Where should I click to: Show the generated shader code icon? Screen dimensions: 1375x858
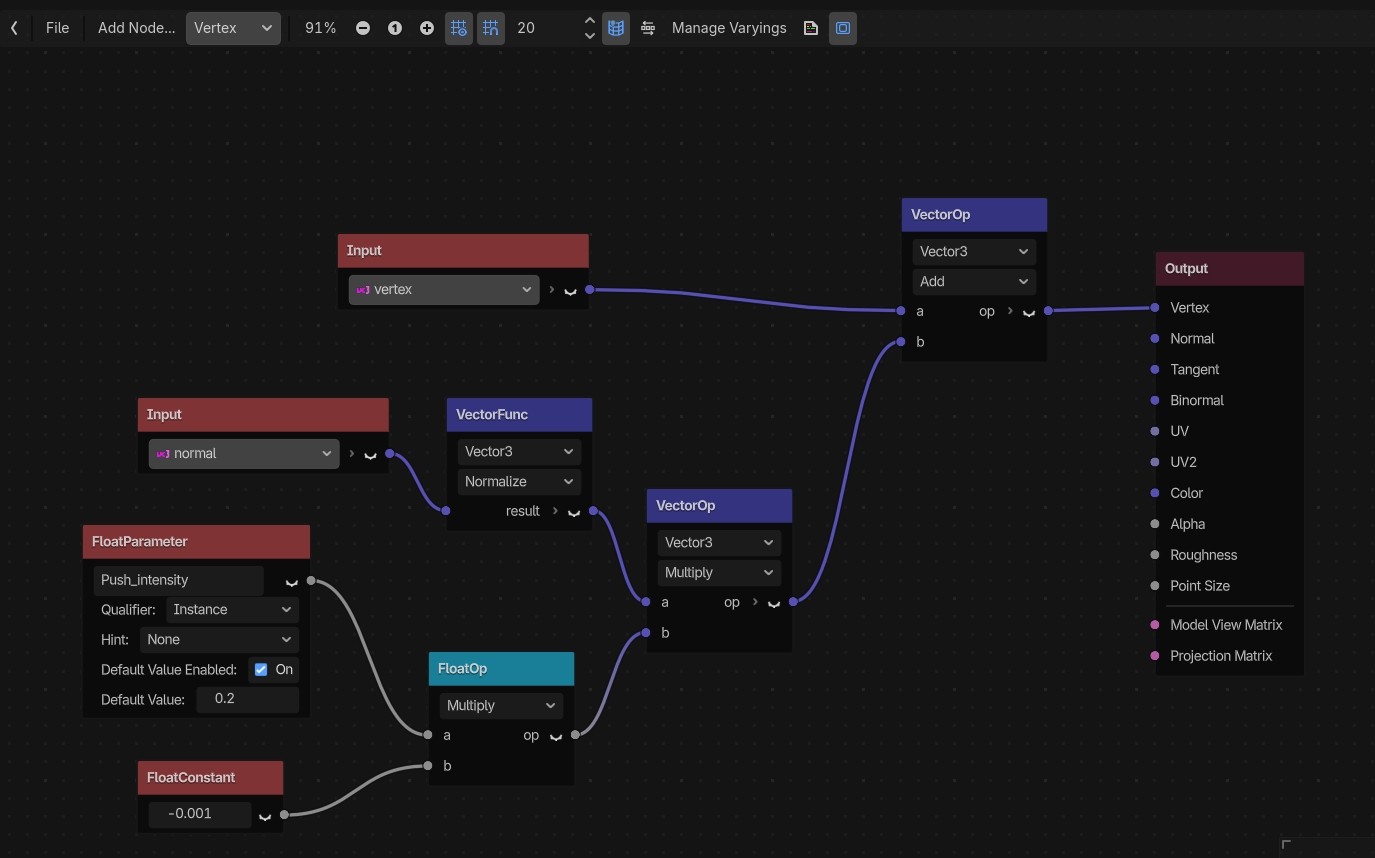pos(811,28)
